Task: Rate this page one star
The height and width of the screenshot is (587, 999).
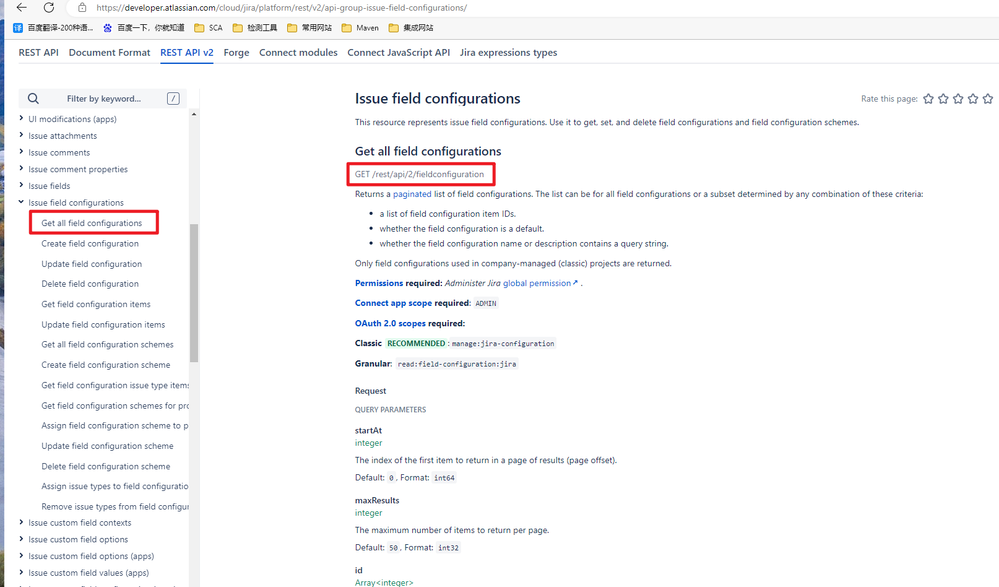Action: click(x=928, y=99)
